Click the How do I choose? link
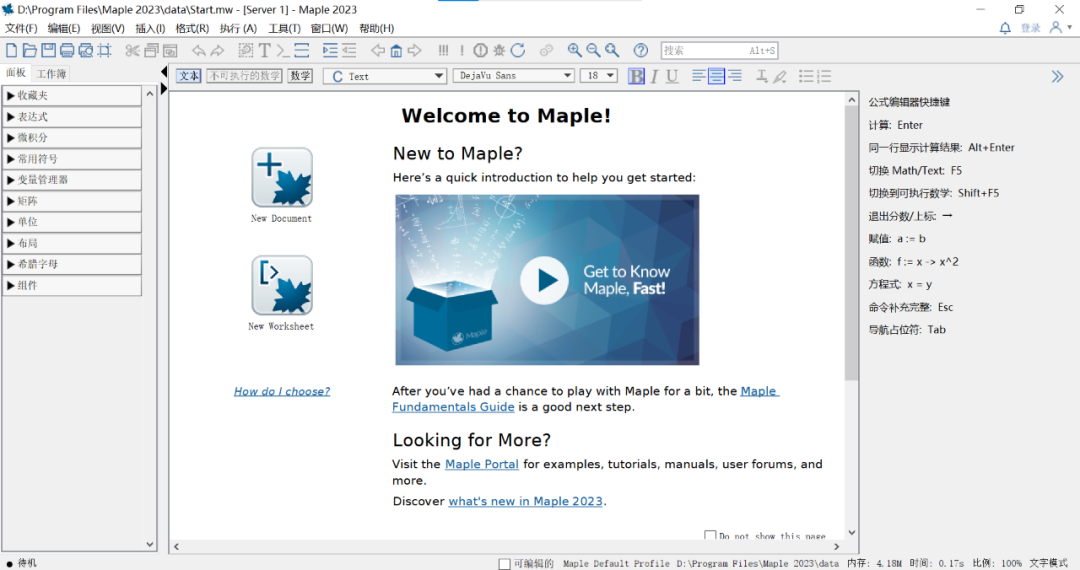The height and width of the screenshot is (570, 1080). coord(282,391)
